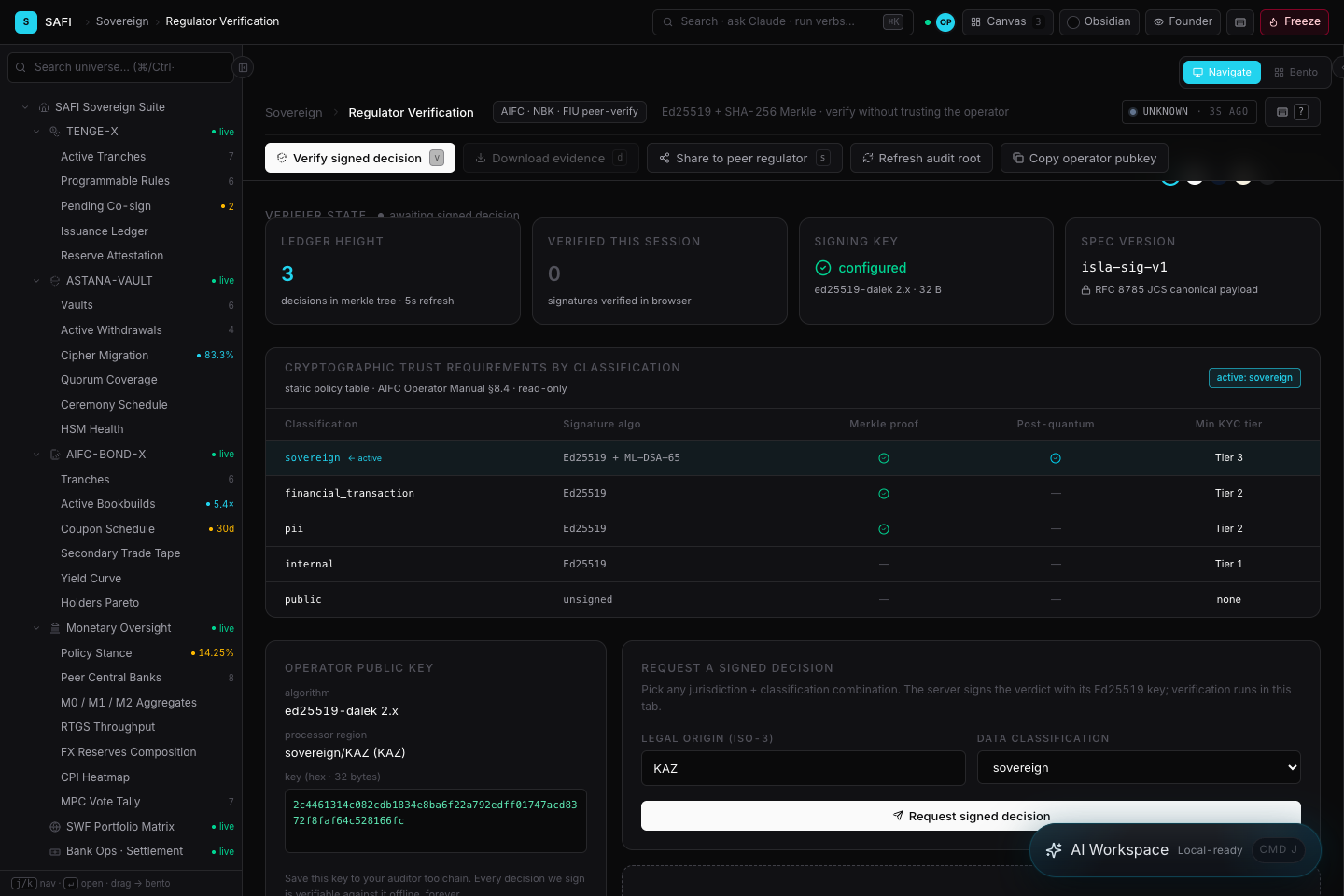Click the TENGE-X node icon
The width and height of the screenshot is (1344, 896).
coord(55,132)
